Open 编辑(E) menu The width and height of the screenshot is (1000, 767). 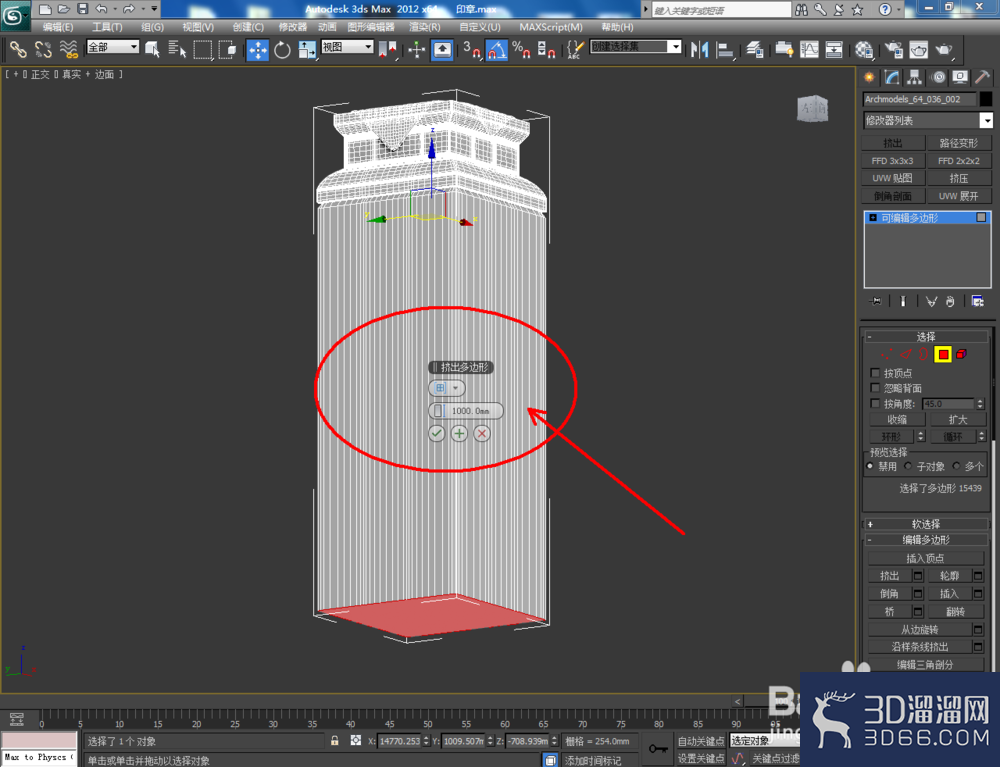pyautogui.click(x=57, y=27)
